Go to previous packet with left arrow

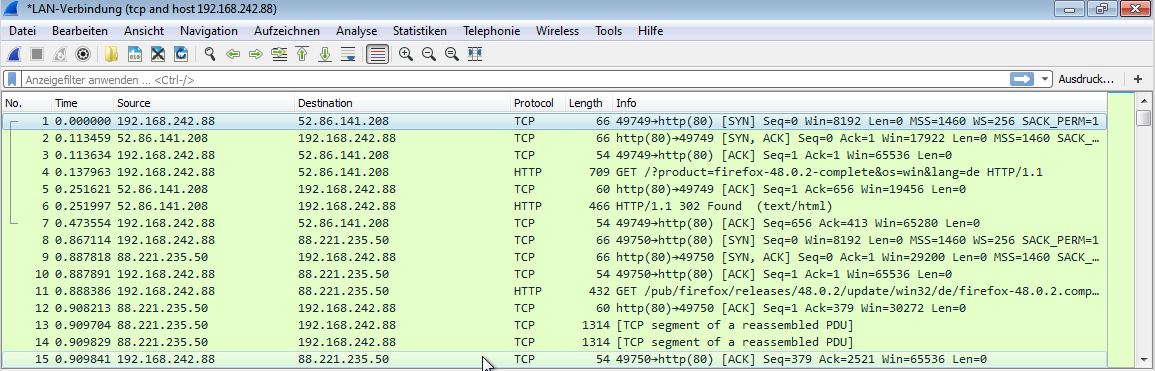coord(234,54)
